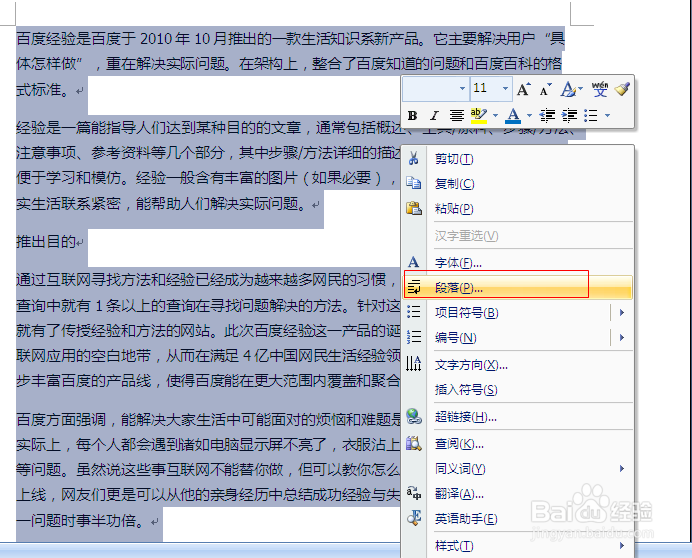Image resolution: width=692 pixels, height=558 pixels.
Task: Click the Copy pages icon
Action: coord(414,183)
